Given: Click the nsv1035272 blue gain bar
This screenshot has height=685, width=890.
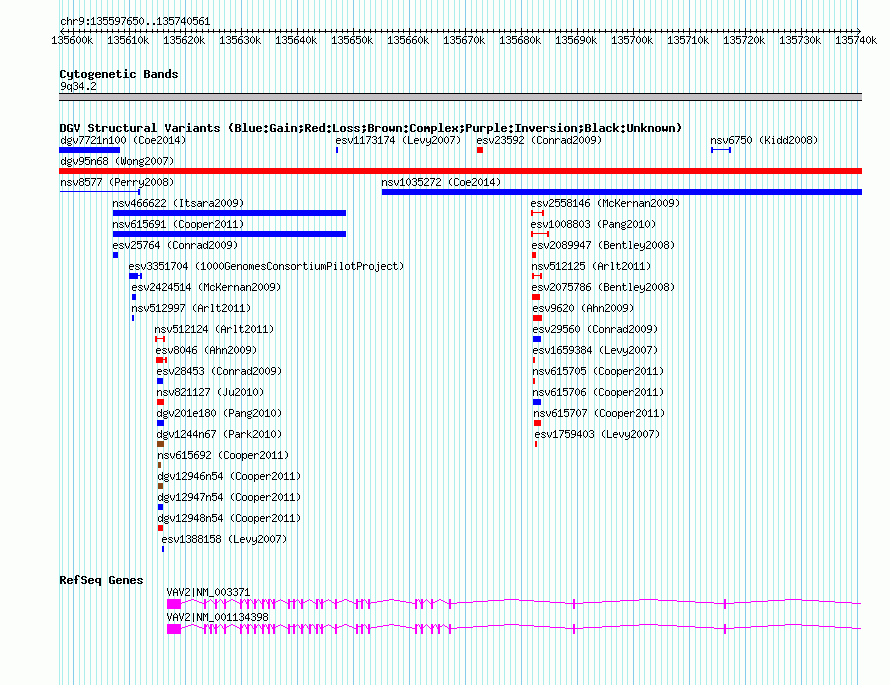Looking at the screenshot, I should click(622, 192).
